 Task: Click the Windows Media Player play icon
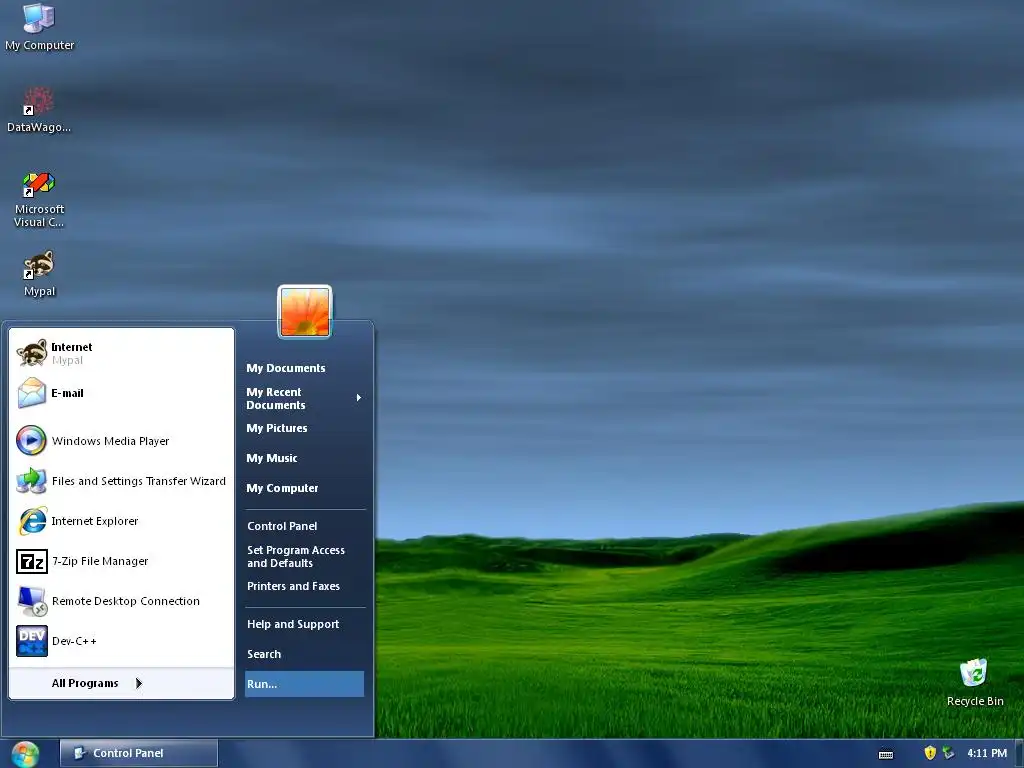(x=31, y=440)
